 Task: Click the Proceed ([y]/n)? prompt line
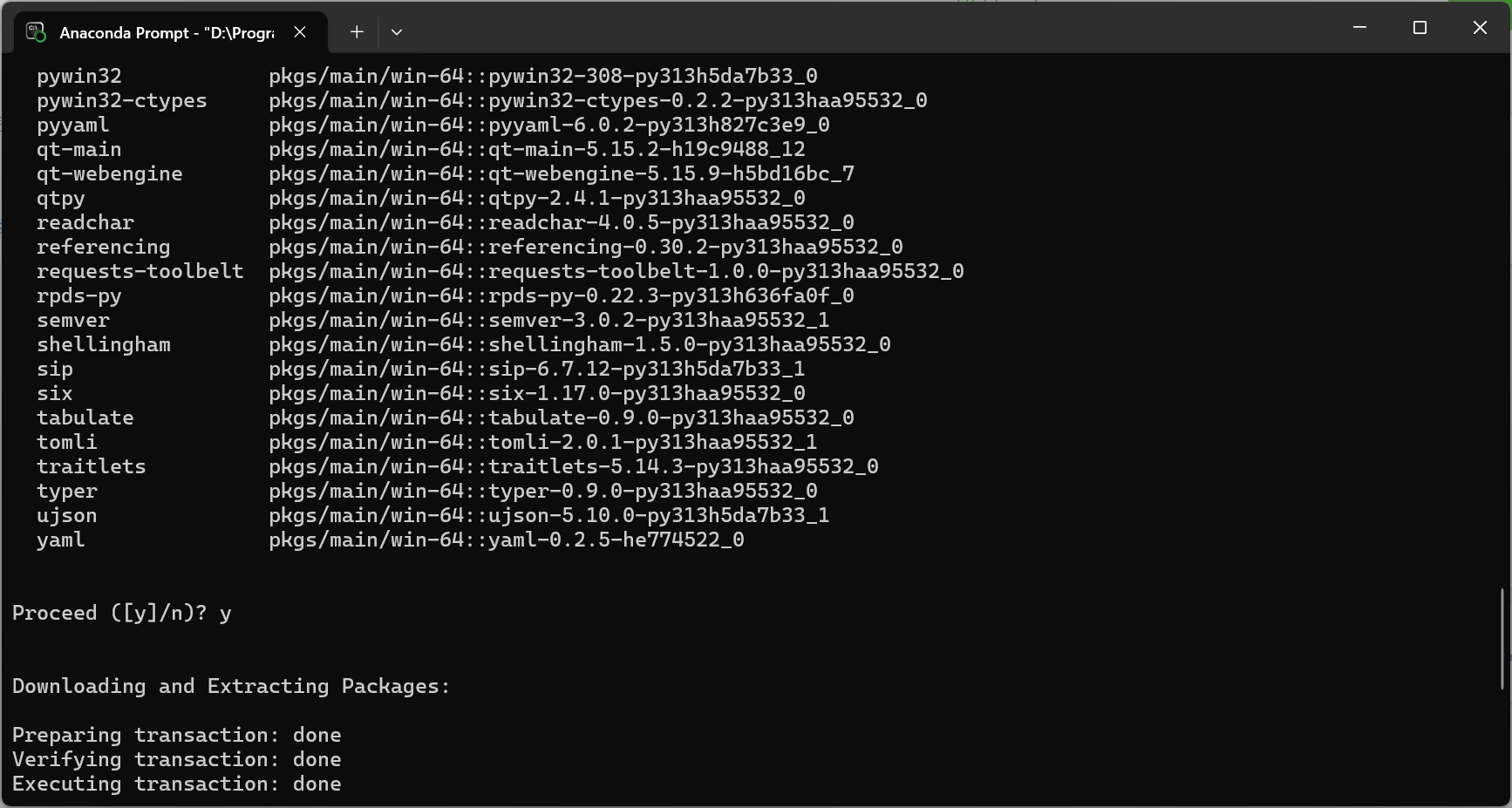(122, 613)
